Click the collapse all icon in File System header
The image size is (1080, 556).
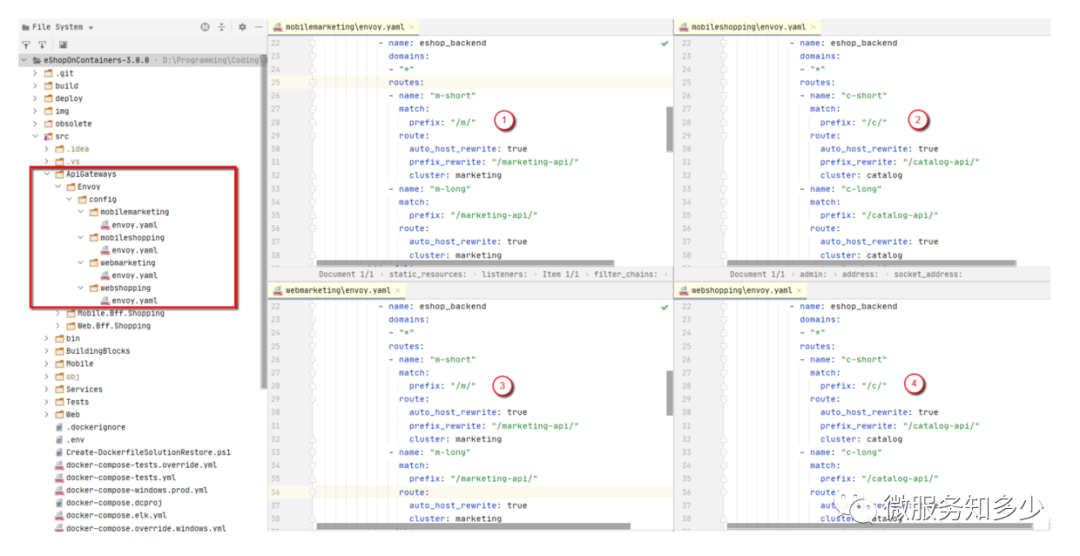coord(222,27)
